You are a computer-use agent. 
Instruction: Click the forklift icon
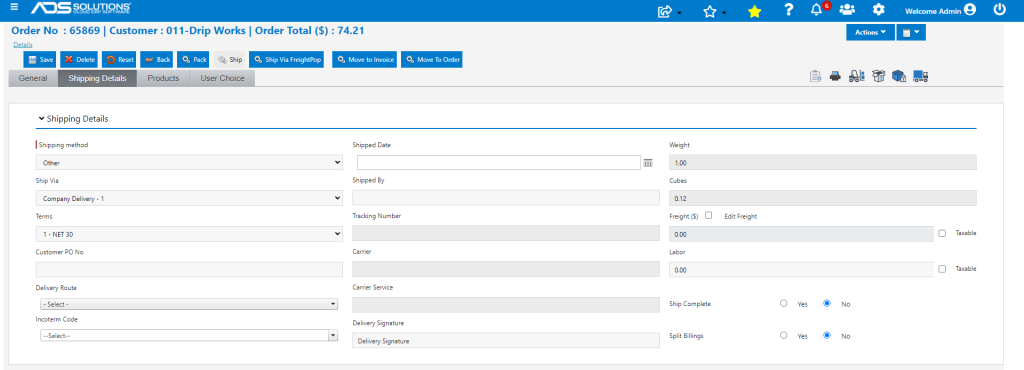pos(857,76)
